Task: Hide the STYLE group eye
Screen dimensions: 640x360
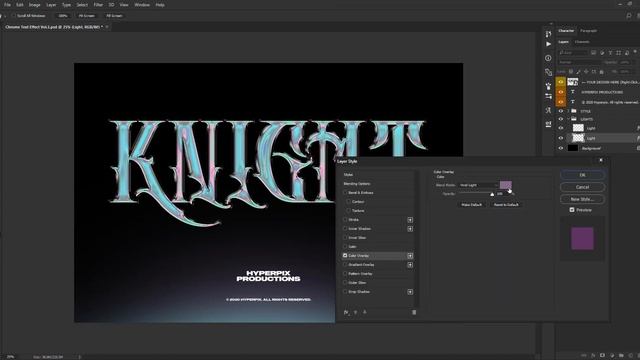Action: [x=560, y=111]
